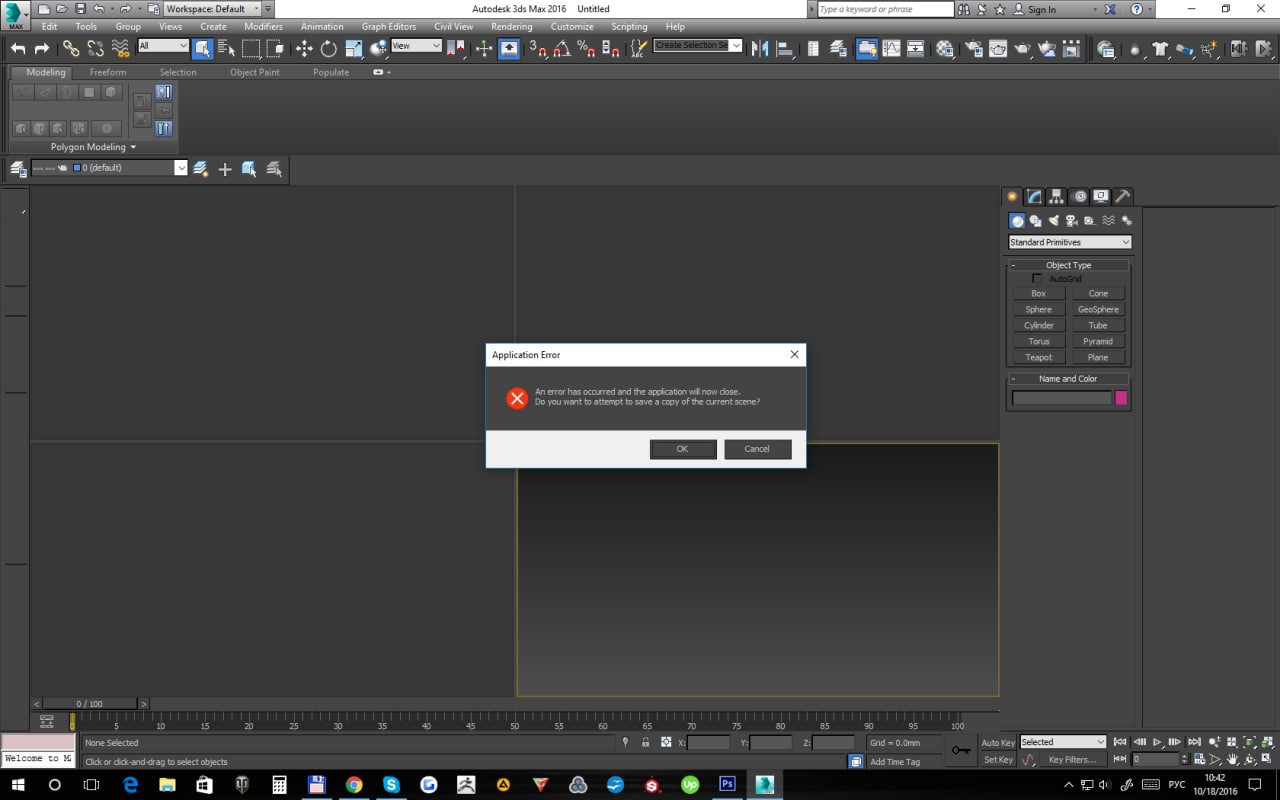Switch to the Object Paint ribbon tab
The image size is (1280, 800).
click(255, 72)
